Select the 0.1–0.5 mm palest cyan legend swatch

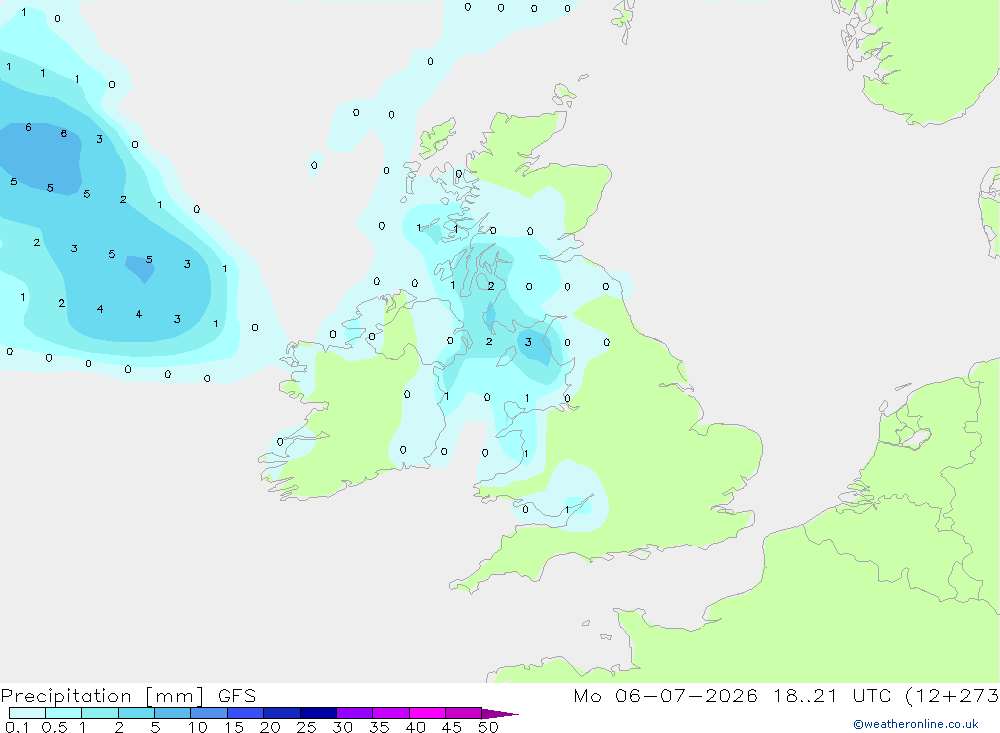tap(27, 713)
